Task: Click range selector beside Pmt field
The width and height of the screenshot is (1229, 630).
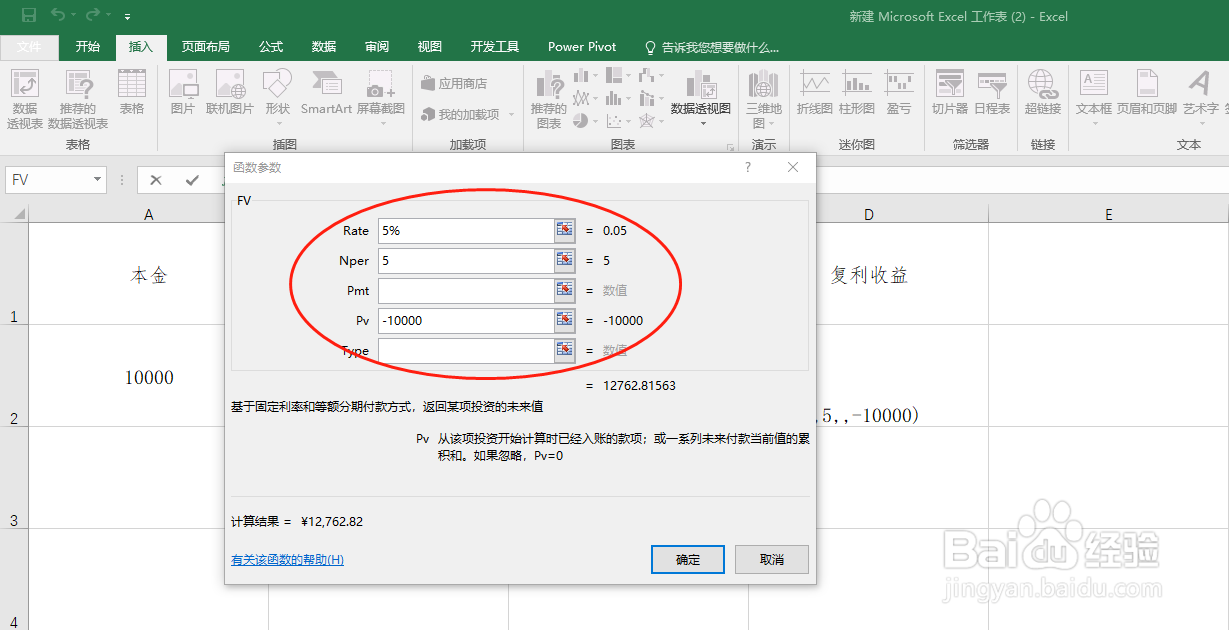Action: (565, 290)
